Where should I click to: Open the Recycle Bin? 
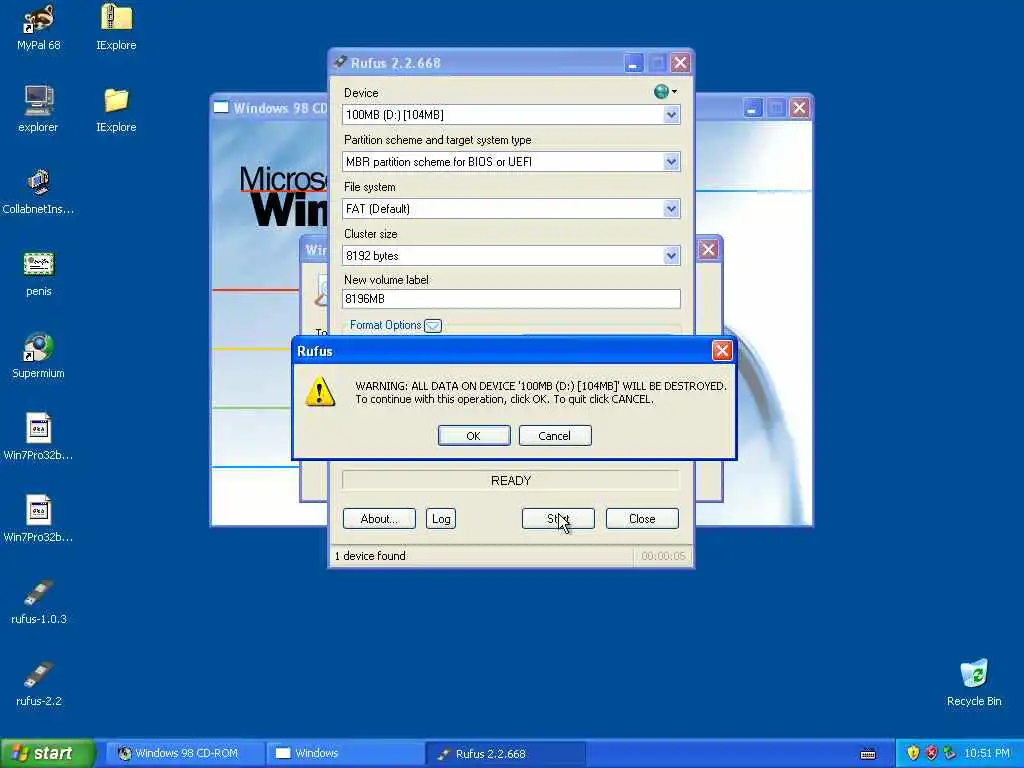coord(974,673)
